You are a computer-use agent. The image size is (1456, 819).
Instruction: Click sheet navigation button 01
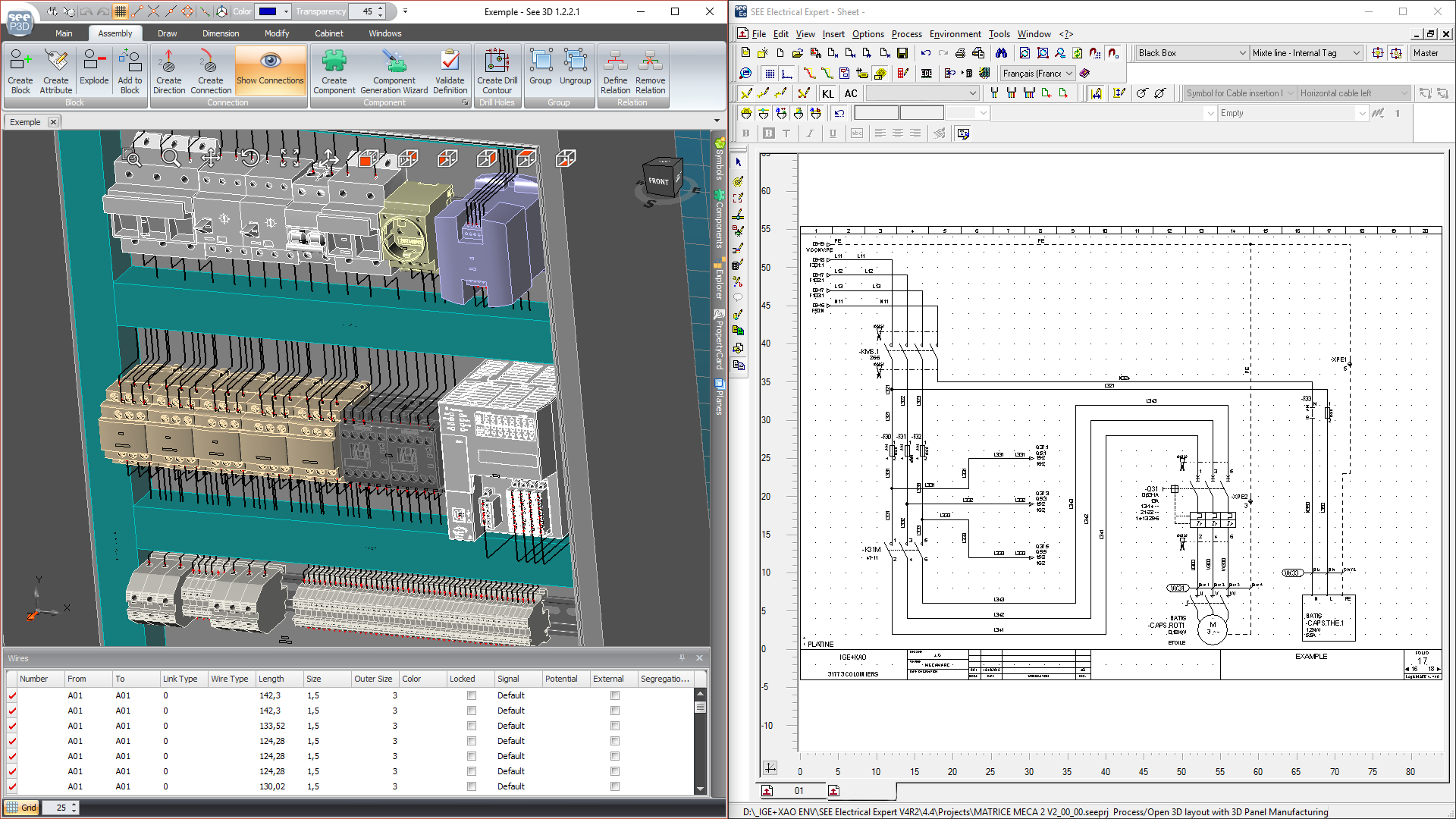pyautogui.click(x=801, y=790)
